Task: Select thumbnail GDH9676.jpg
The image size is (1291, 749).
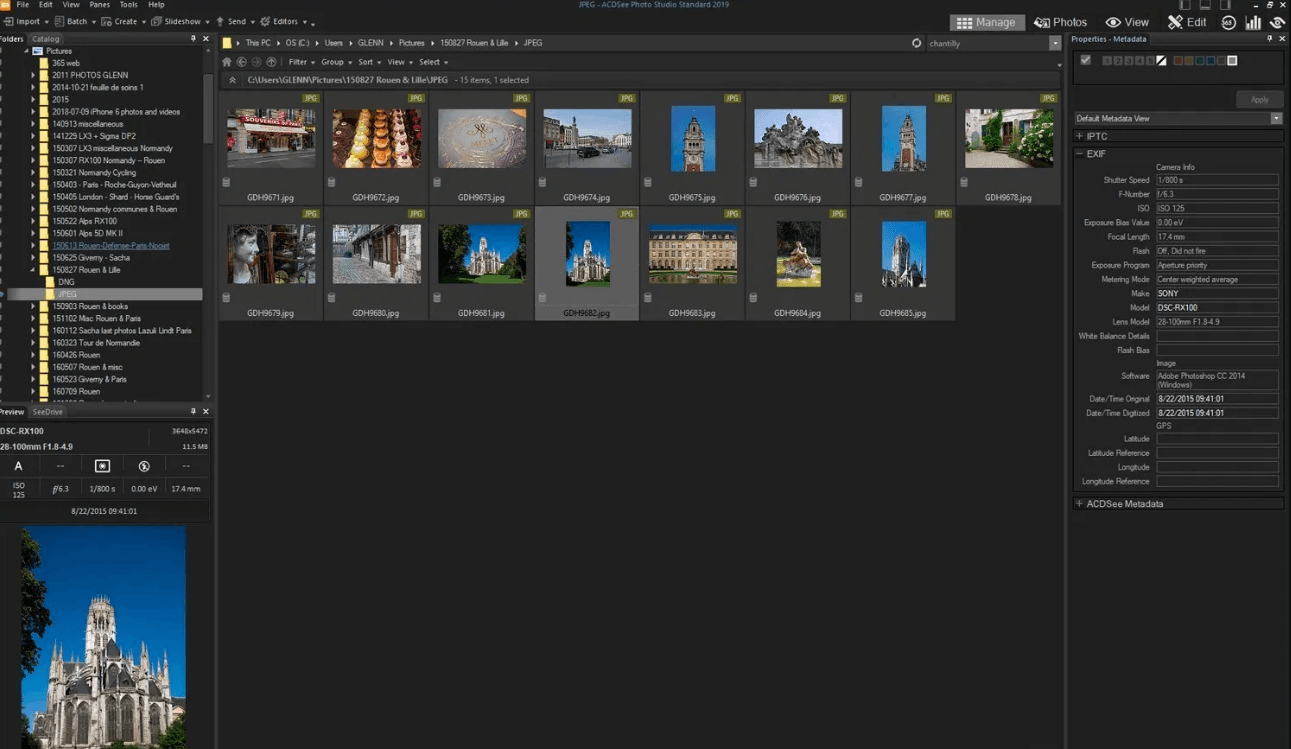Action: (x=797, y=138)
